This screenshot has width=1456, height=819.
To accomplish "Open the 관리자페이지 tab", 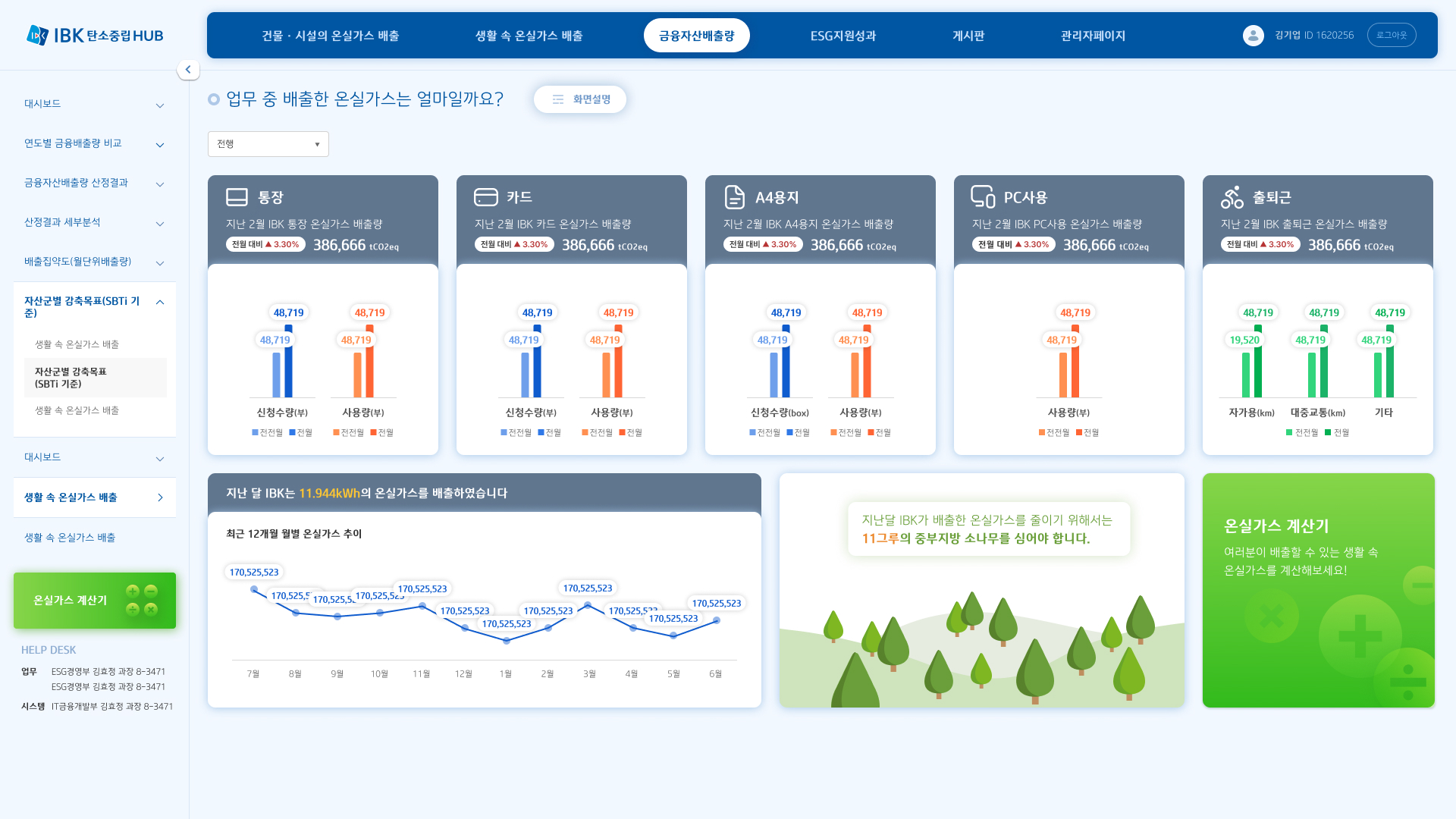I will tap(1093, 36).
